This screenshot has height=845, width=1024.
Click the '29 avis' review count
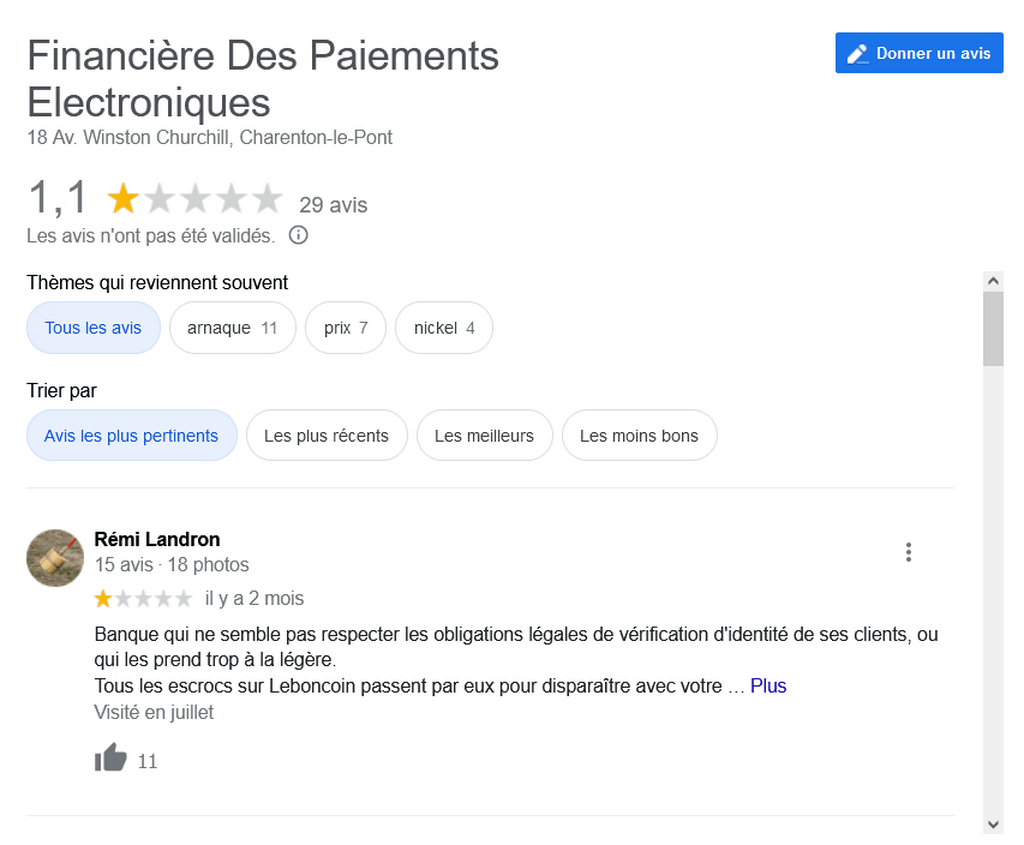click(333, 205)
